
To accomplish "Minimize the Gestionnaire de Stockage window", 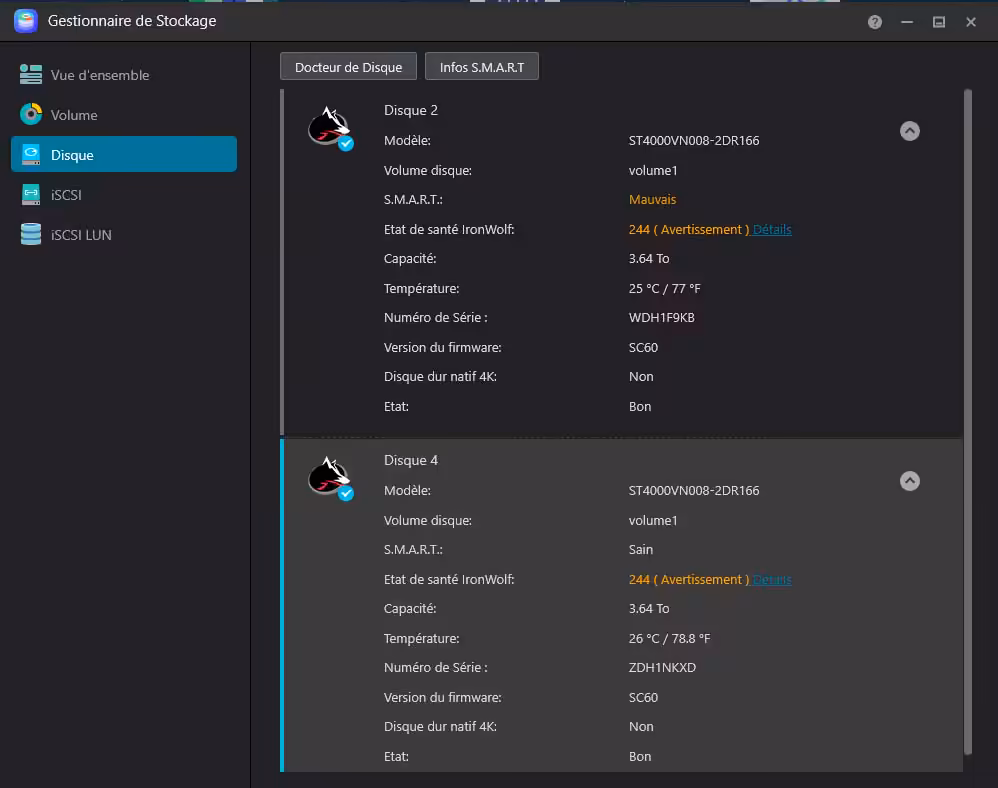I will [x=907, y=22].
